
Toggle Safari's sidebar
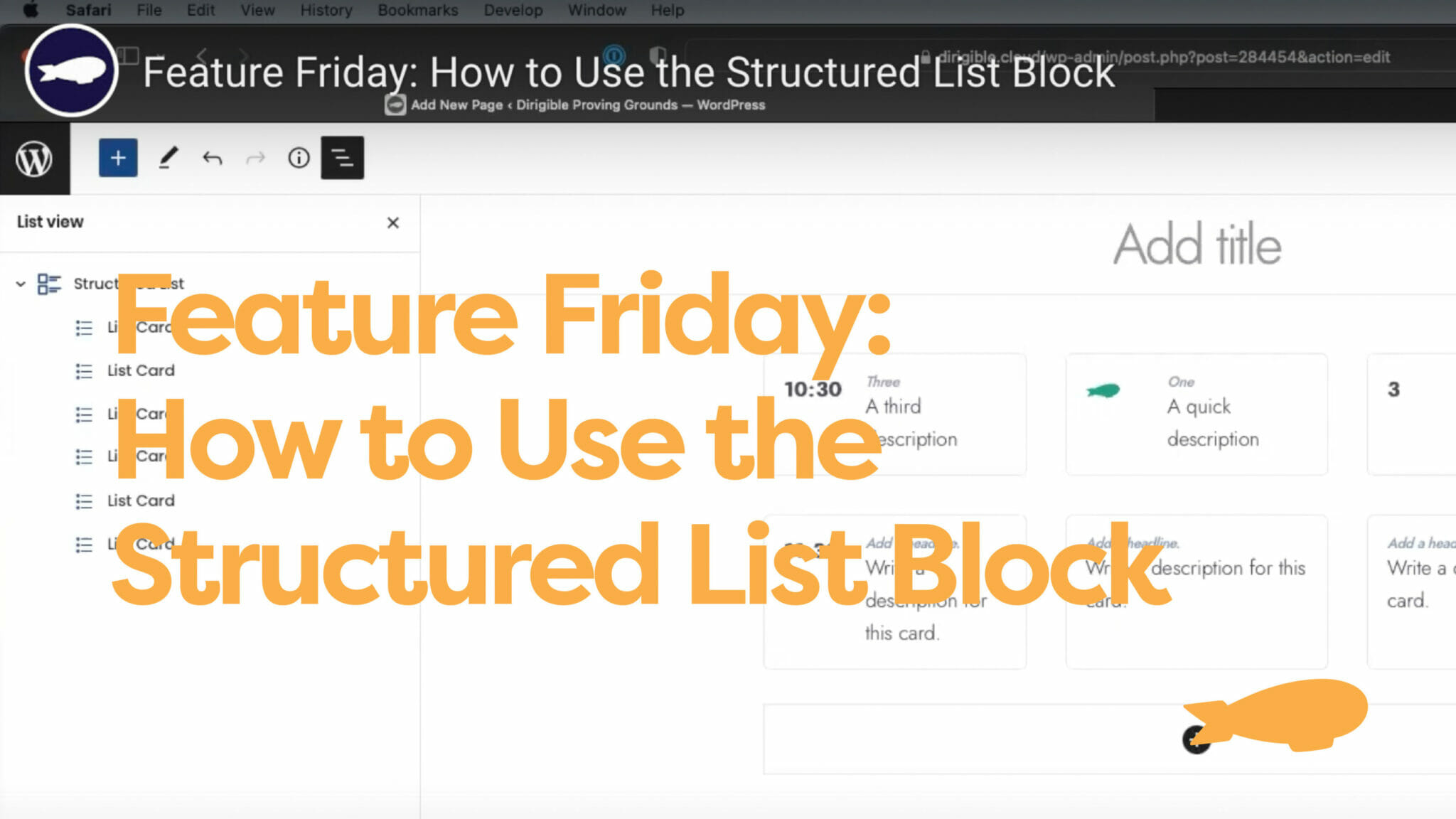(x=129, y=55)
